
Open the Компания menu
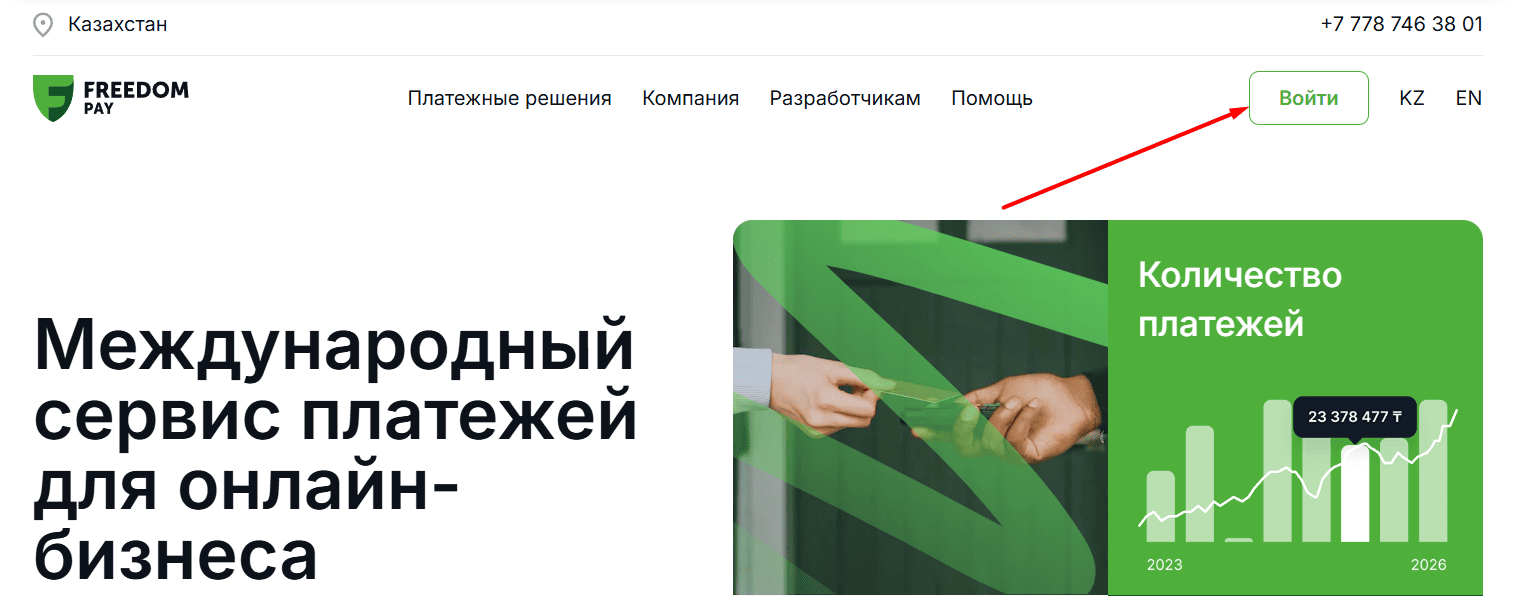click(691, 98)
